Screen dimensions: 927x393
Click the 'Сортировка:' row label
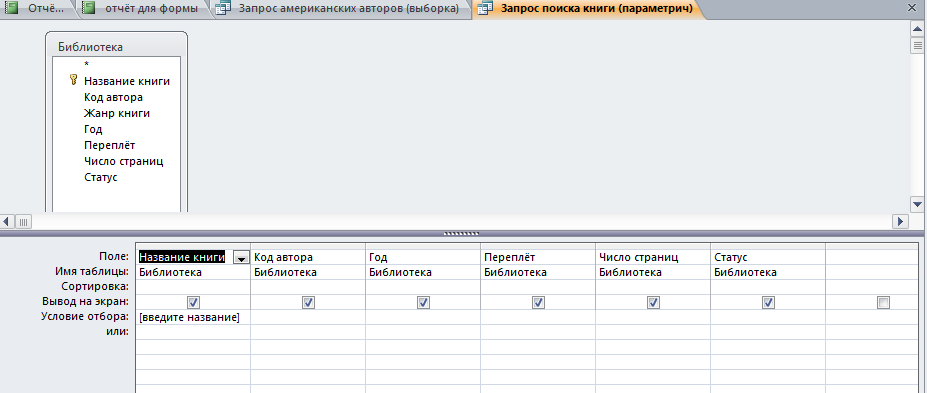tap(95, 287)
